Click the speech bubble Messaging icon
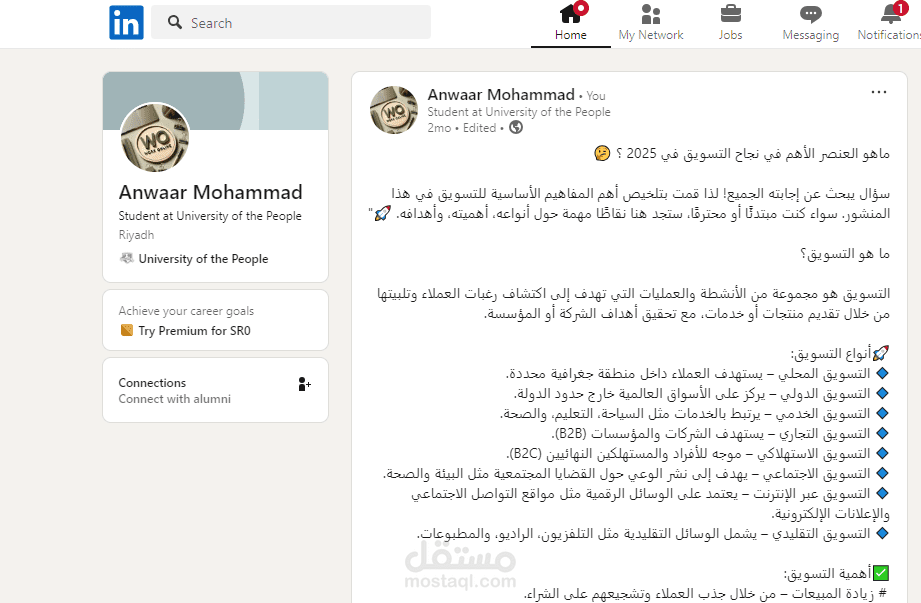 [811, 14]
